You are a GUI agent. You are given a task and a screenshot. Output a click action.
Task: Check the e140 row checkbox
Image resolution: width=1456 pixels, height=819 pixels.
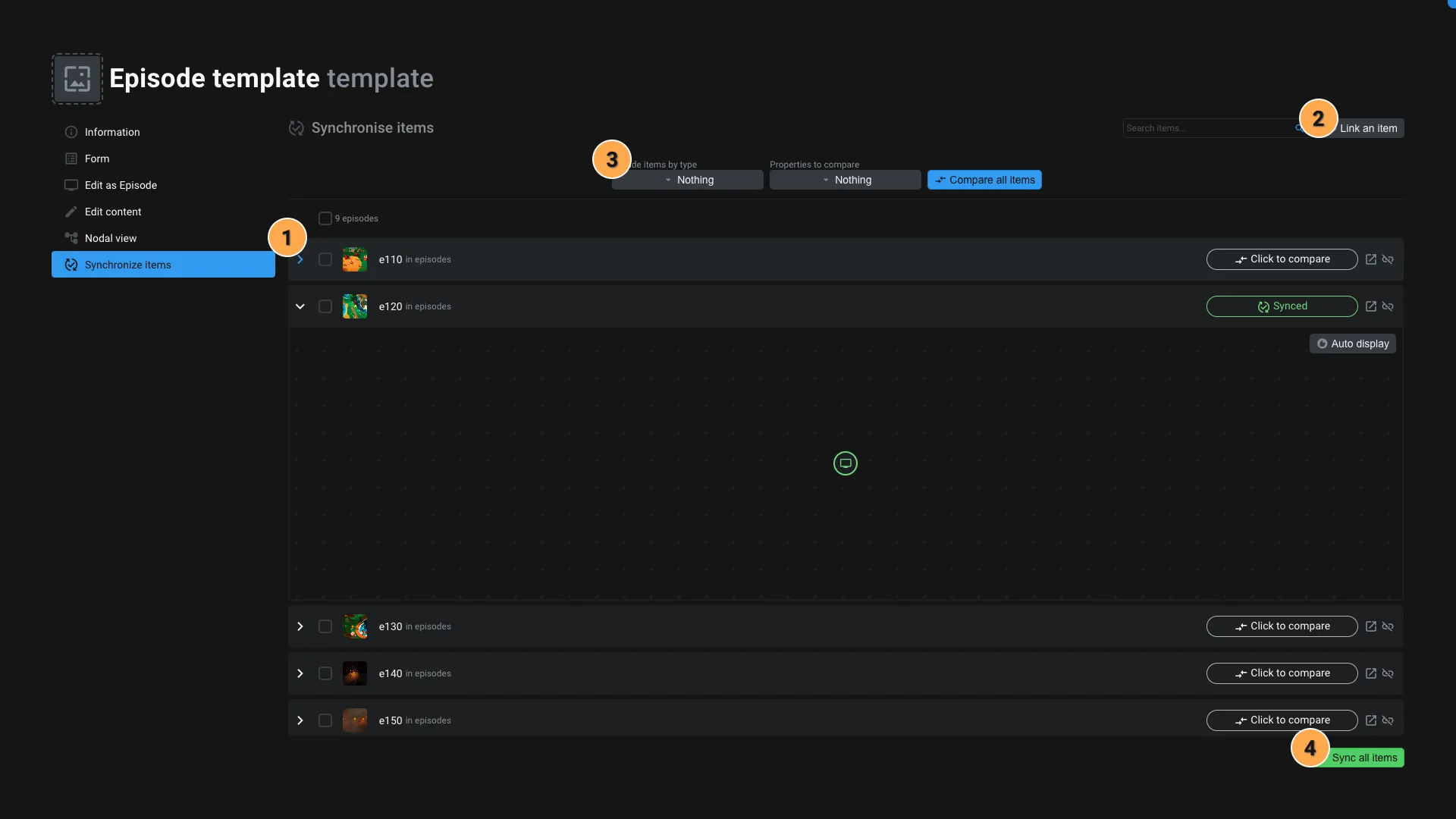(x=325, y=673)
